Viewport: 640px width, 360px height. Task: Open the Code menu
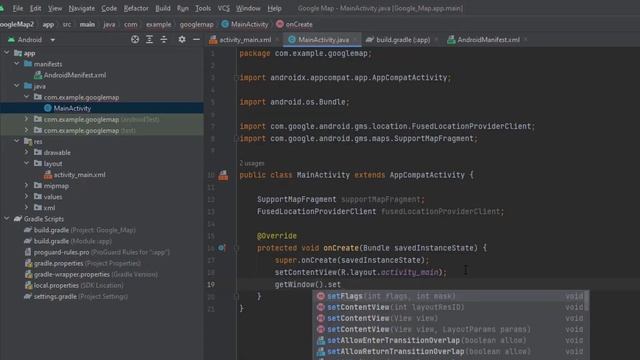tap(109, 8)
